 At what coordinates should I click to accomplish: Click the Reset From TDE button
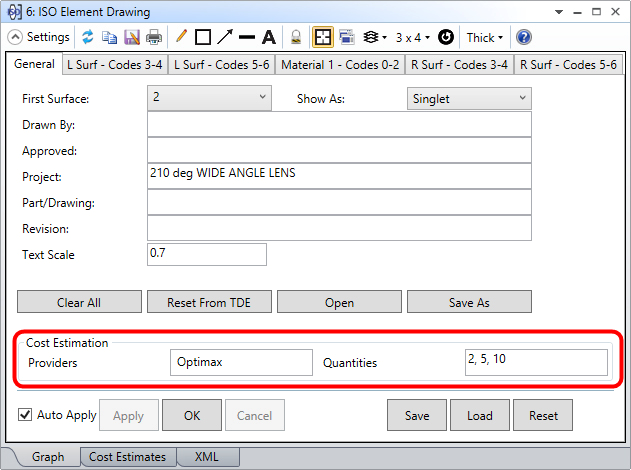click(209, 302)
